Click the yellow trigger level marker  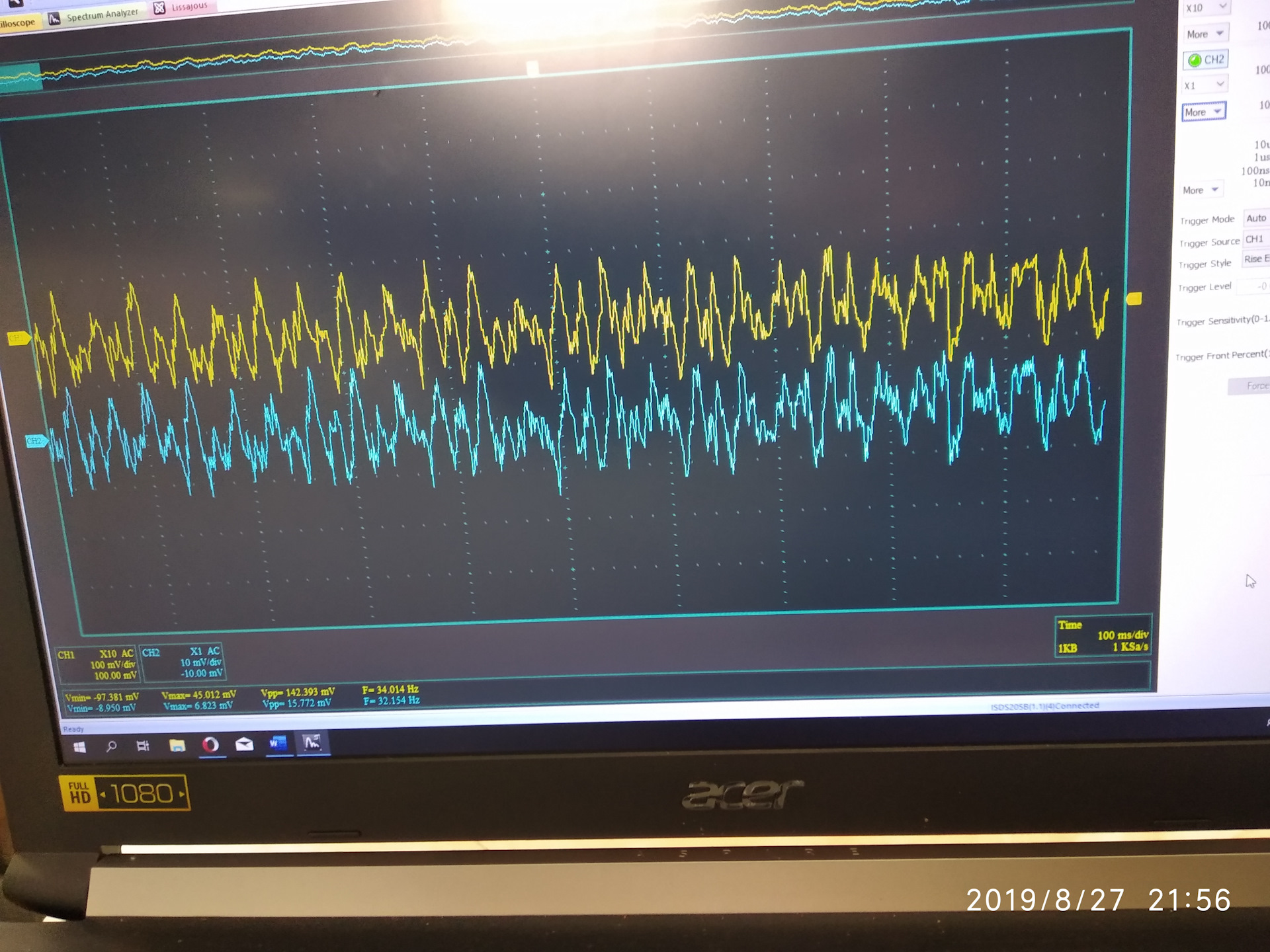pos(1134,299)
